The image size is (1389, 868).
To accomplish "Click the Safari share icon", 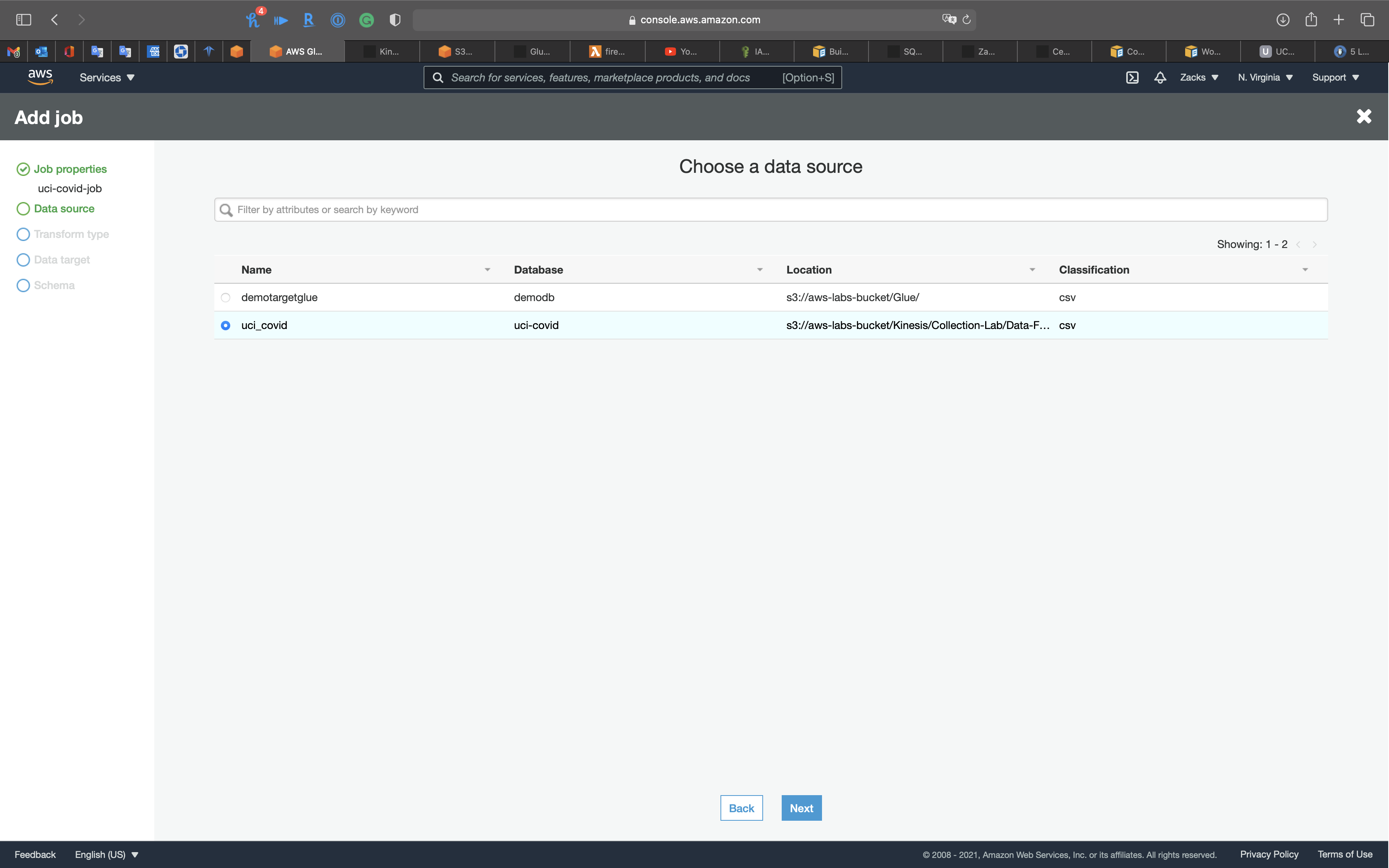I will [x=1311, y=19].
